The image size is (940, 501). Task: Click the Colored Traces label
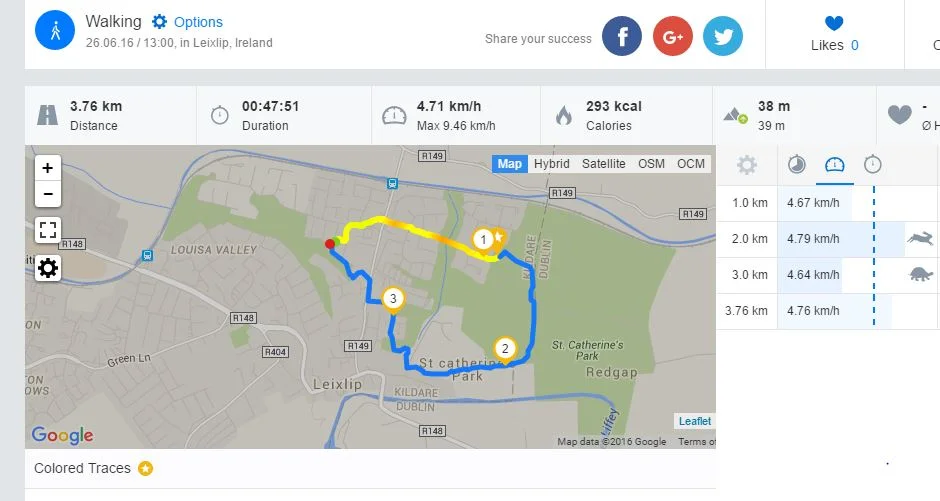(82, 468)
